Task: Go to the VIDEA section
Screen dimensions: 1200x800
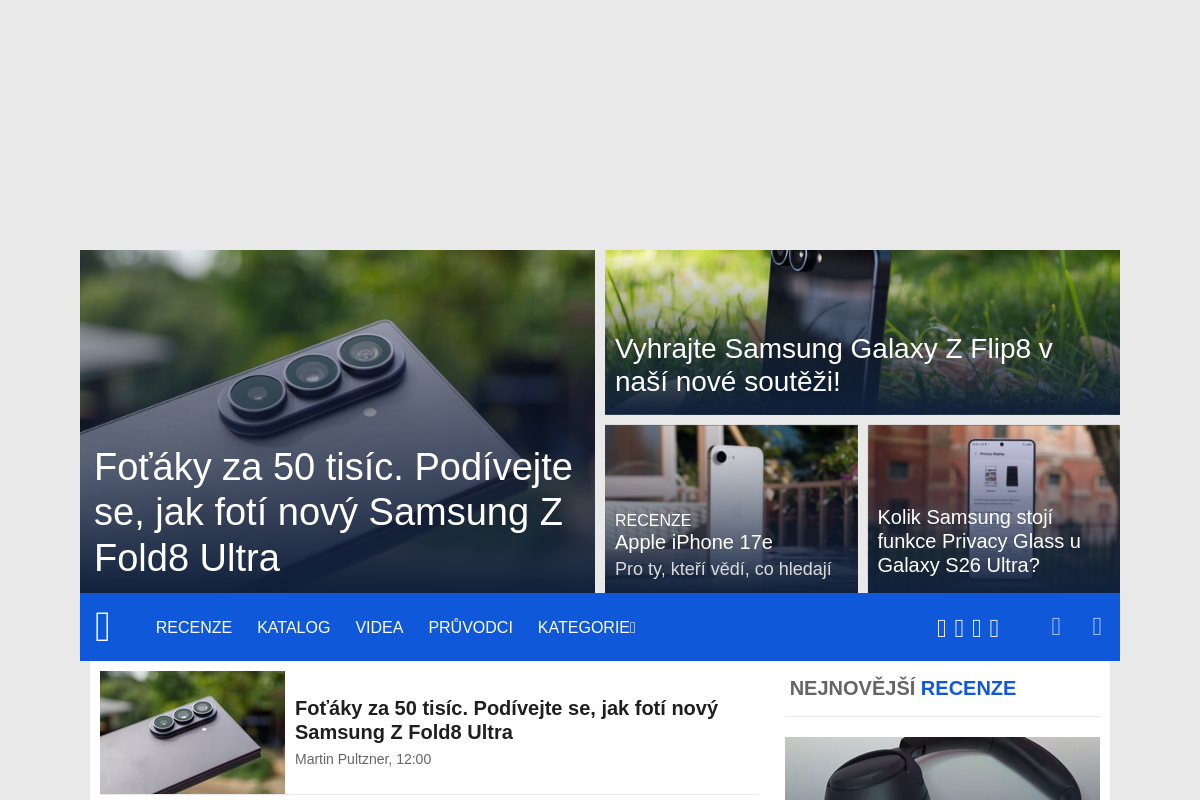Action: click(379, 627)
